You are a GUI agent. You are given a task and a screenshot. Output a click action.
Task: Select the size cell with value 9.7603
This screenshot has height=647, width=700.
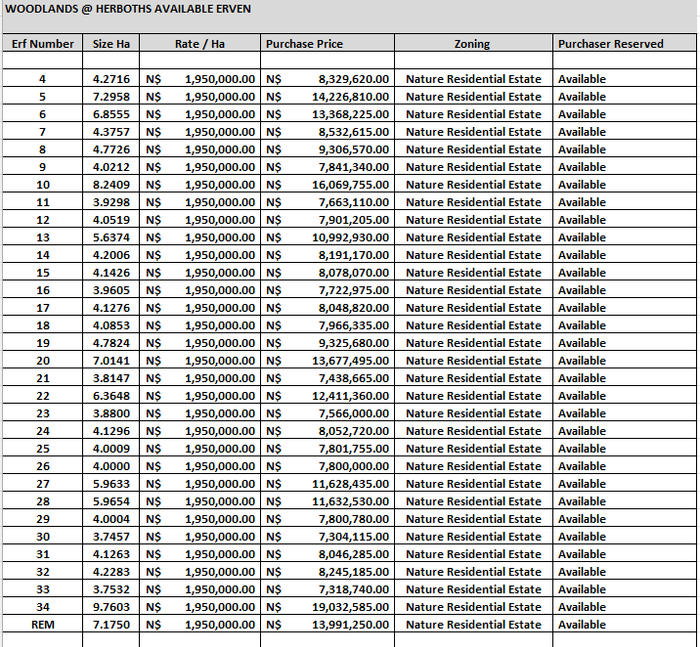(111, 607)
